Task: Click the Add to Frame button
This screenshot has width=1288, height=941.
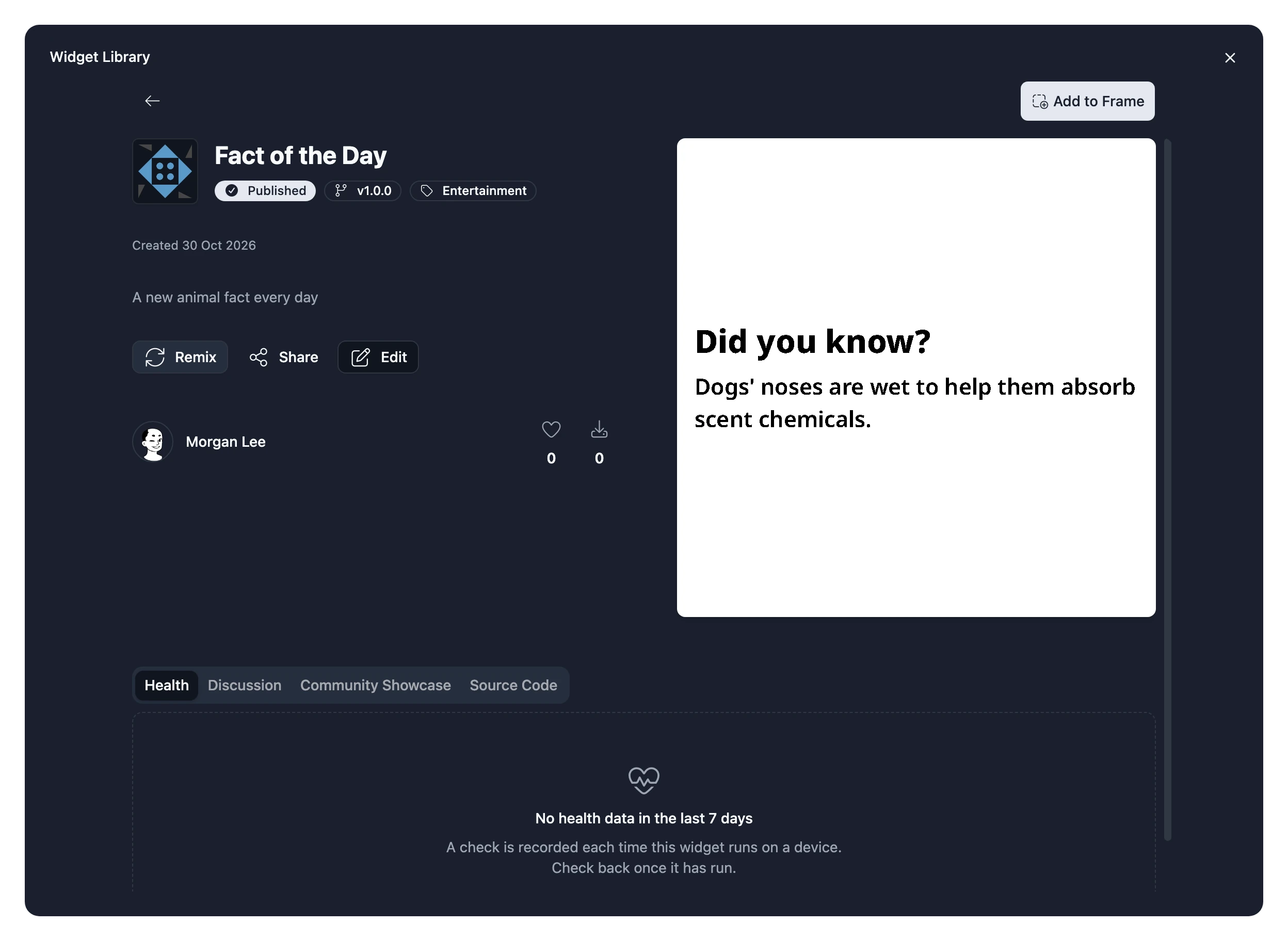Action: tap(1087, 101)
